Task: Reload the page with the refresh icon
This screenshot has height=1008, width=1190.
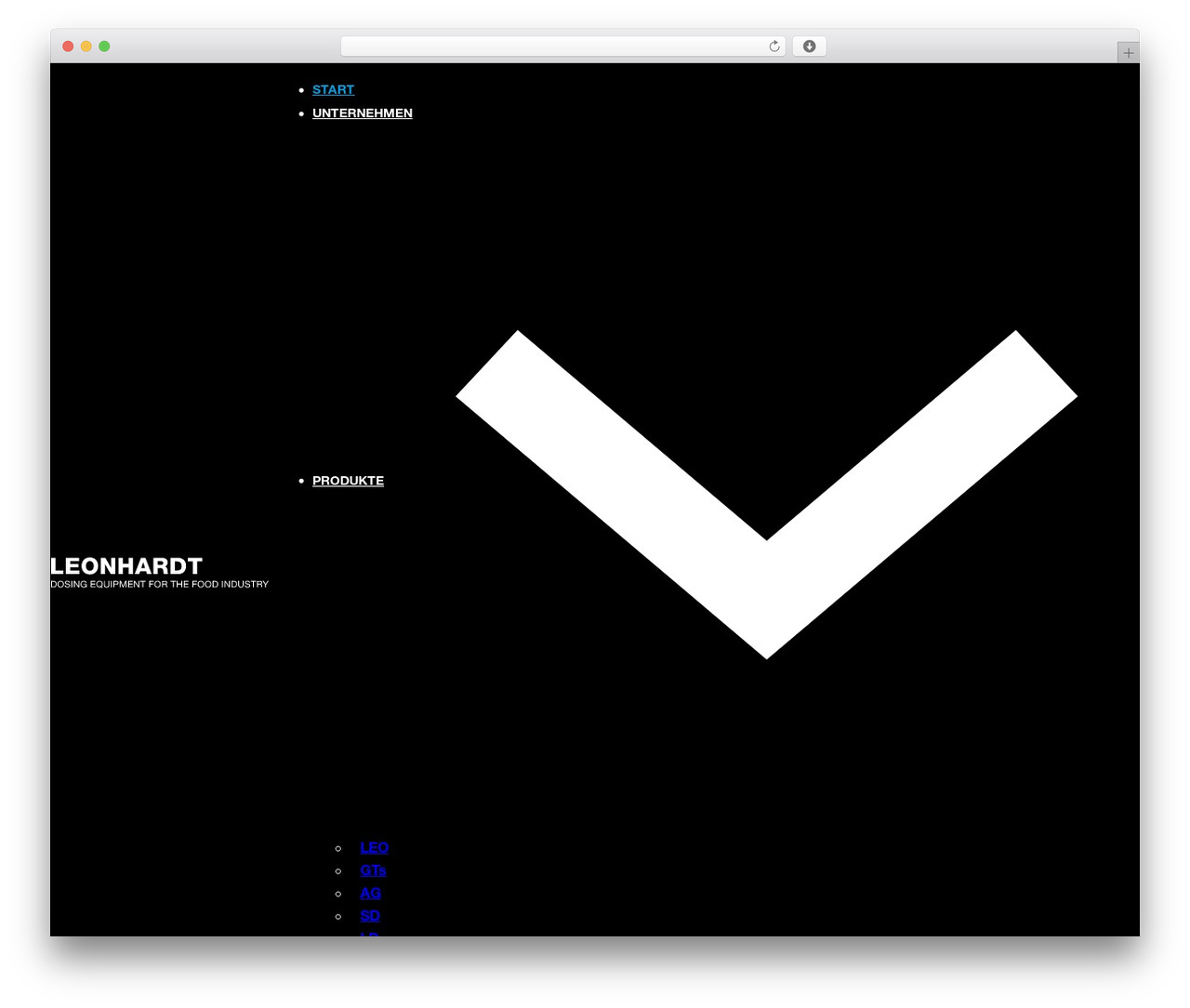Action: (774, 46)
